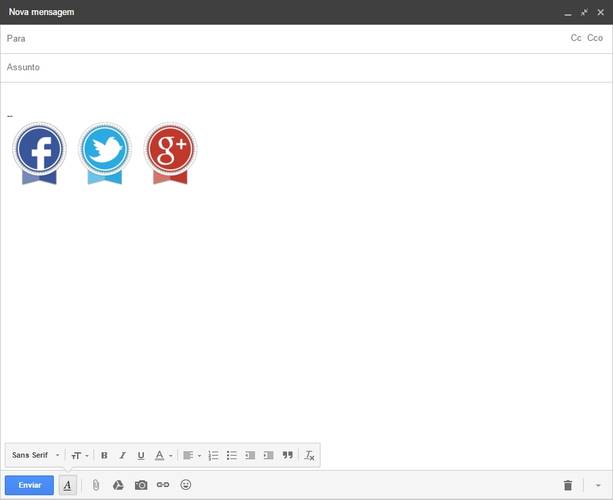Open the emoticon smiley picker
613x500 pixels.
(x=186, y=485)
